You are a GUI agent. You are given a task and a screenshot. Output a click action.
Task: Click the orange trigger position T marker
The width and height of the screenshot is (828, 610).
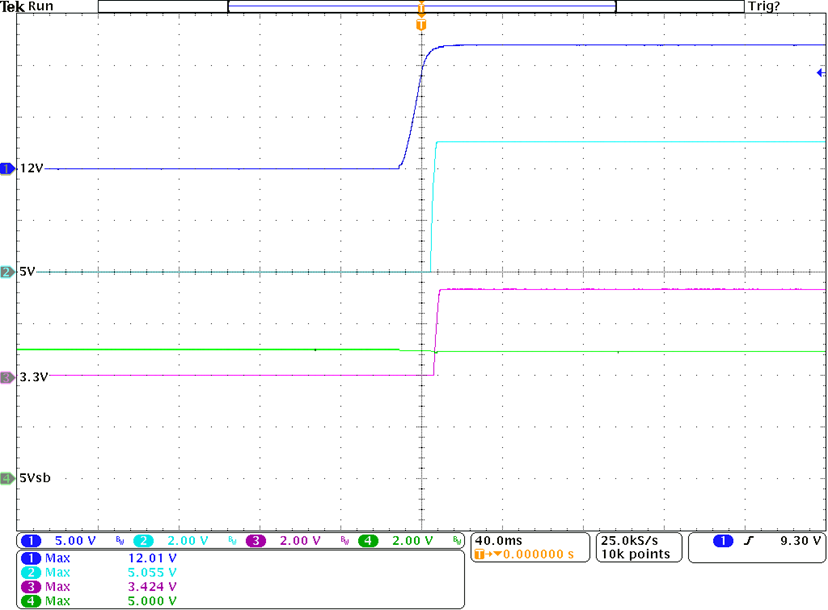click(421, 24)
